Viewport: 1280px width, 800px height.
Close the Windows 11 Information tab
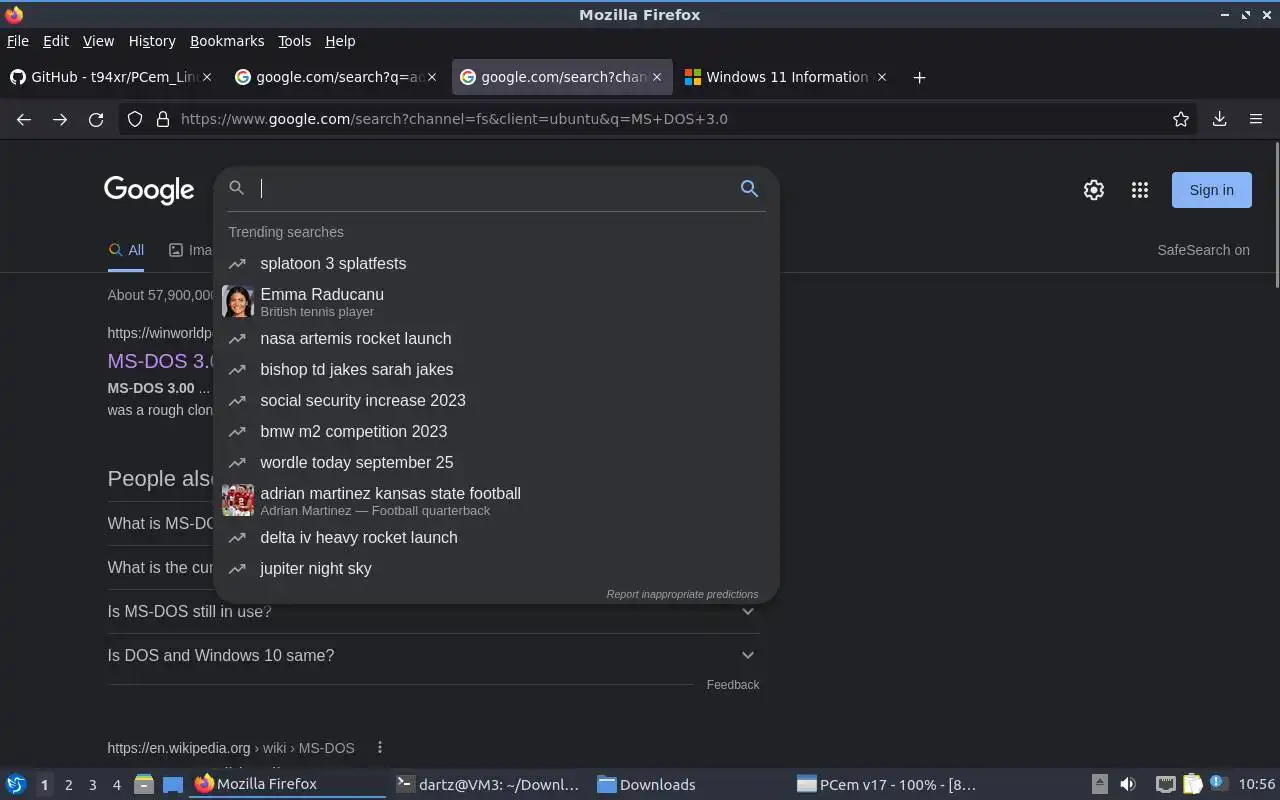[881, 77]
